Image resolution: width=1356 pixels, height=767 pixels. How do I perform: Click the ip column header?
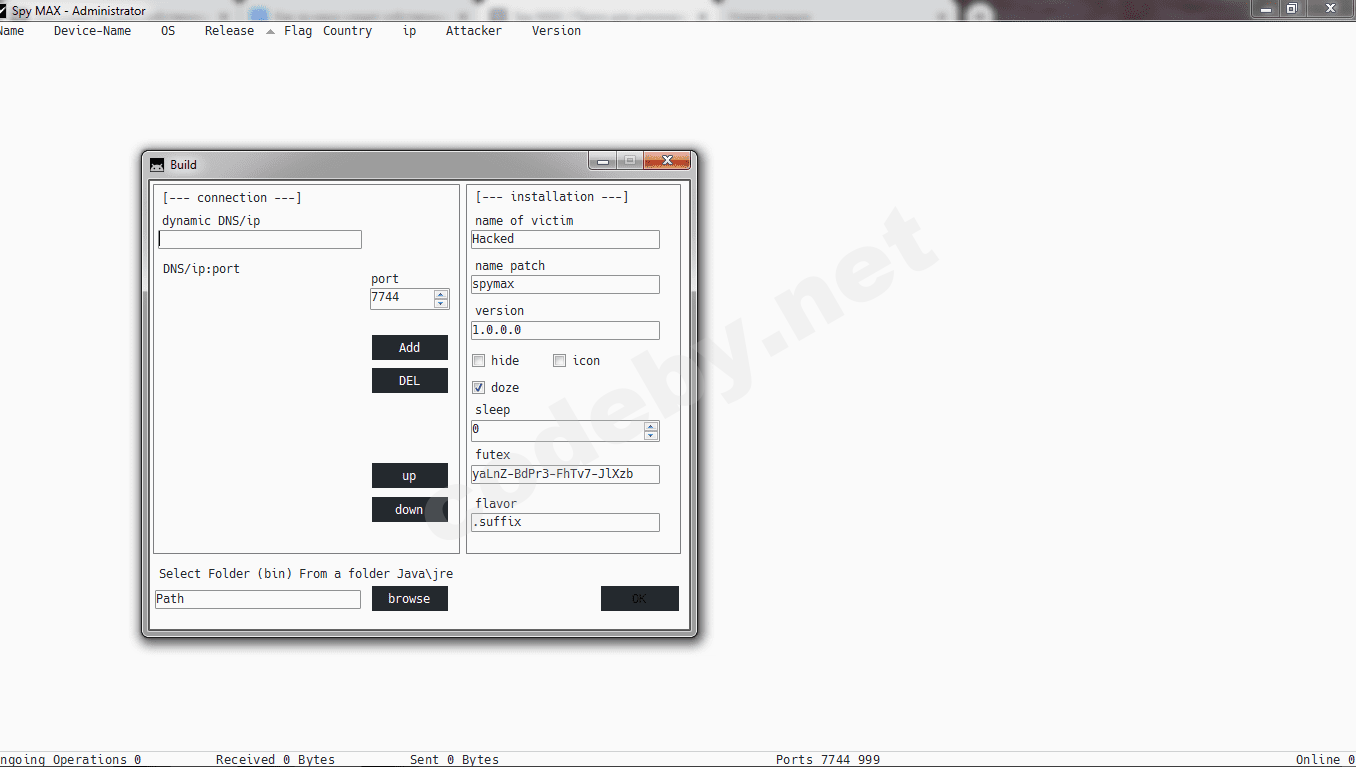pos(409,31)
